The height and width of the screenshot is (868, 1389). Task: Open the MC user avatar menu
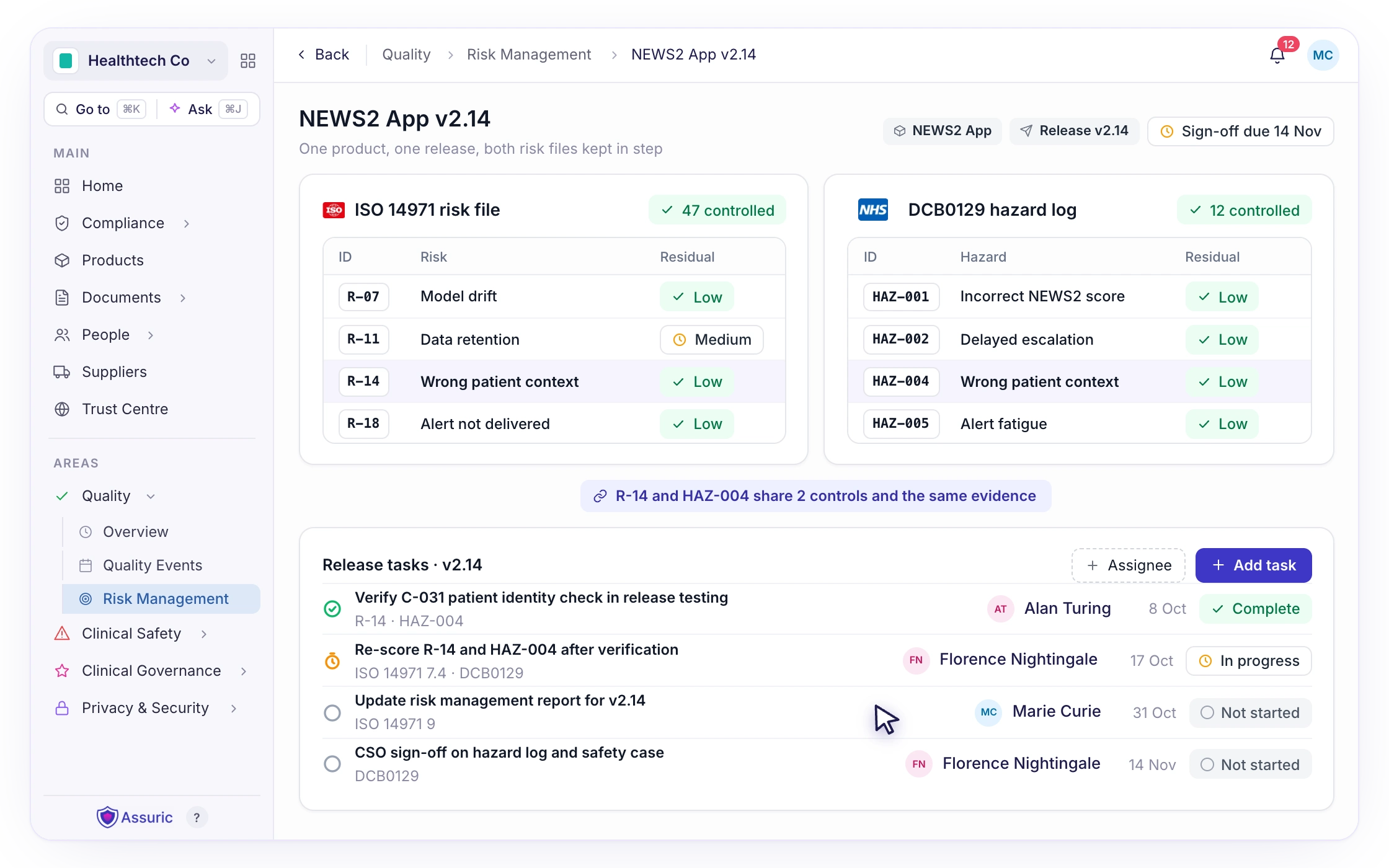(x=1323, y=55)
